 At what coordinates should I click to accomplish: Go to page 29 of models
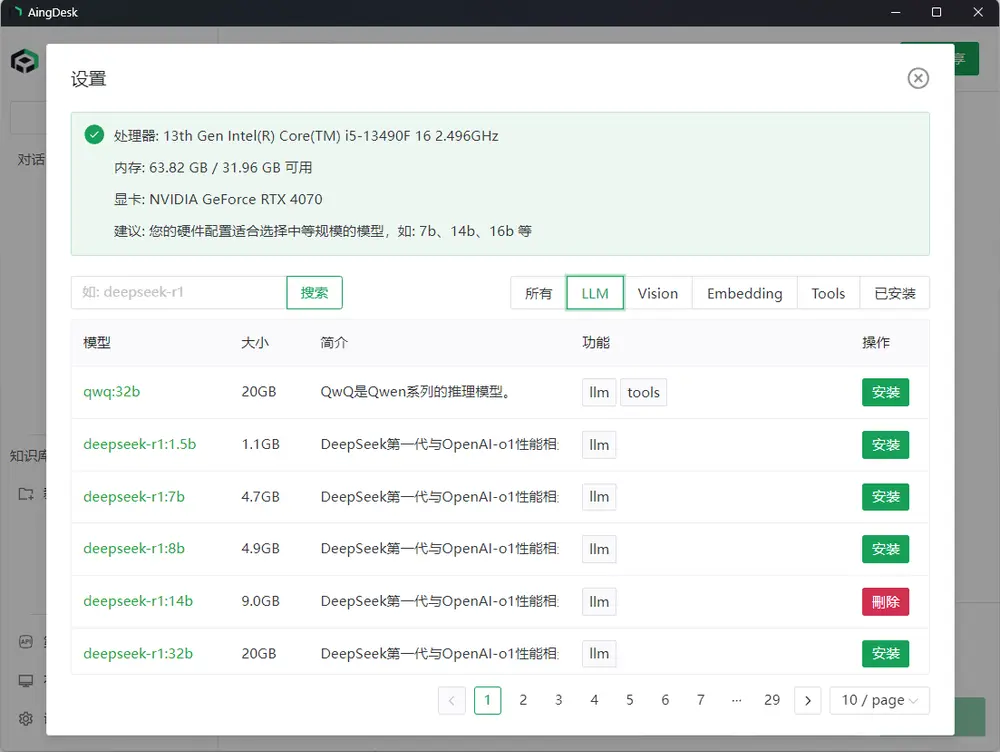tap(772, 700)
